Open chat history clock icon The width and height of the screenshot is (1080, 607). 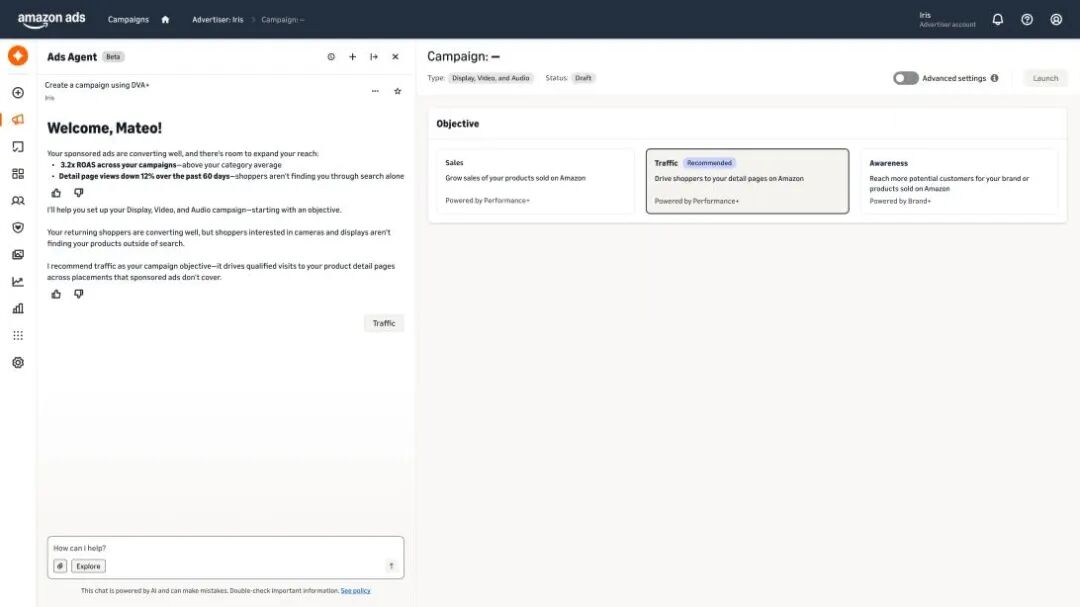click(331, 56)
